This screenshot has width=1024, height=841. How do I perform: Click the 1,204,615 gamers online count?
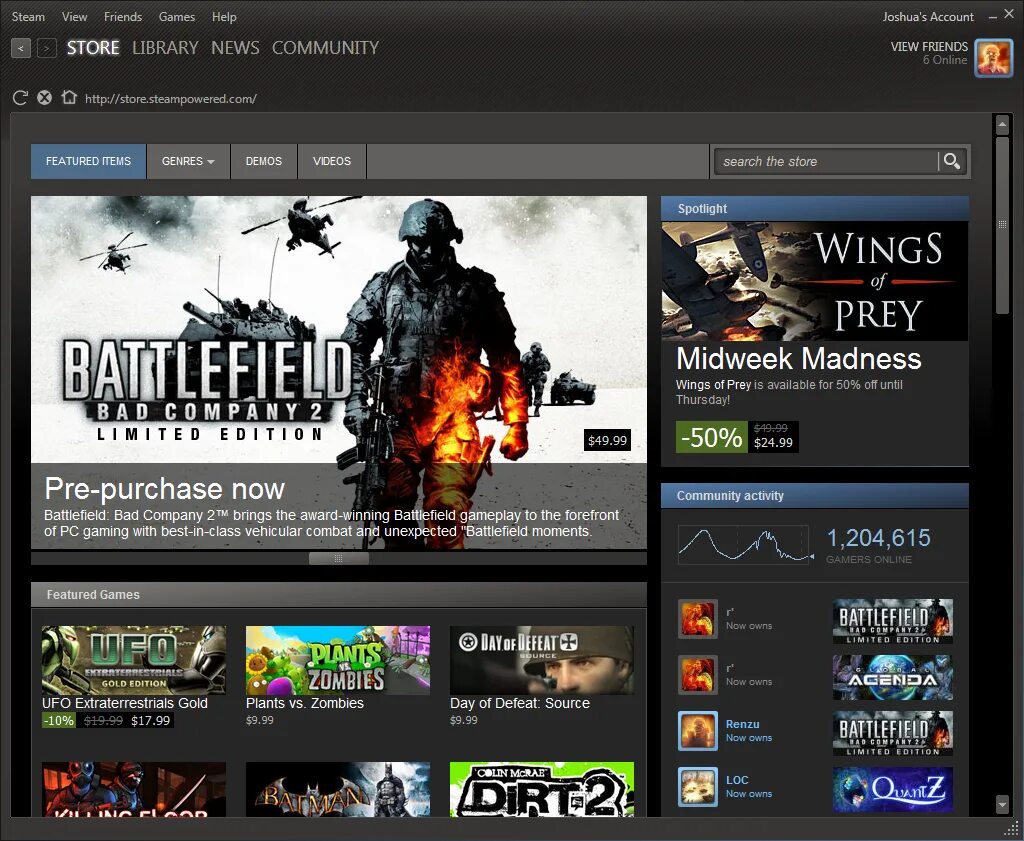tap(878, 538)
